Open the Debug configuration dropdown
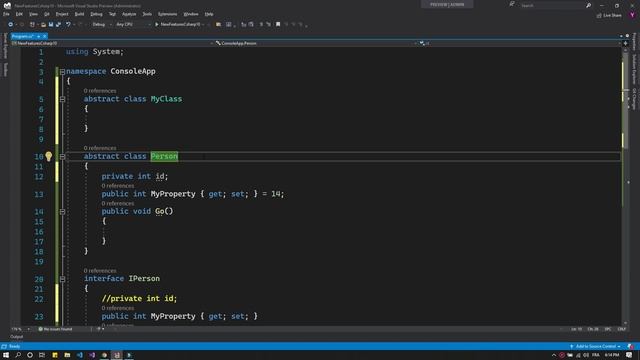This screenshot has height=360, width=640. click(101, 24)
